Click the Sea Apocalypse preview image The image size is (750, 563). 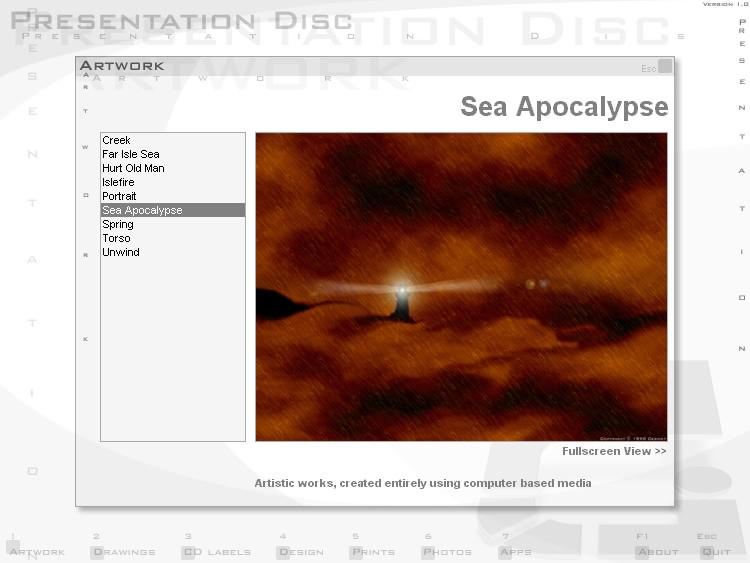(461, 287)
